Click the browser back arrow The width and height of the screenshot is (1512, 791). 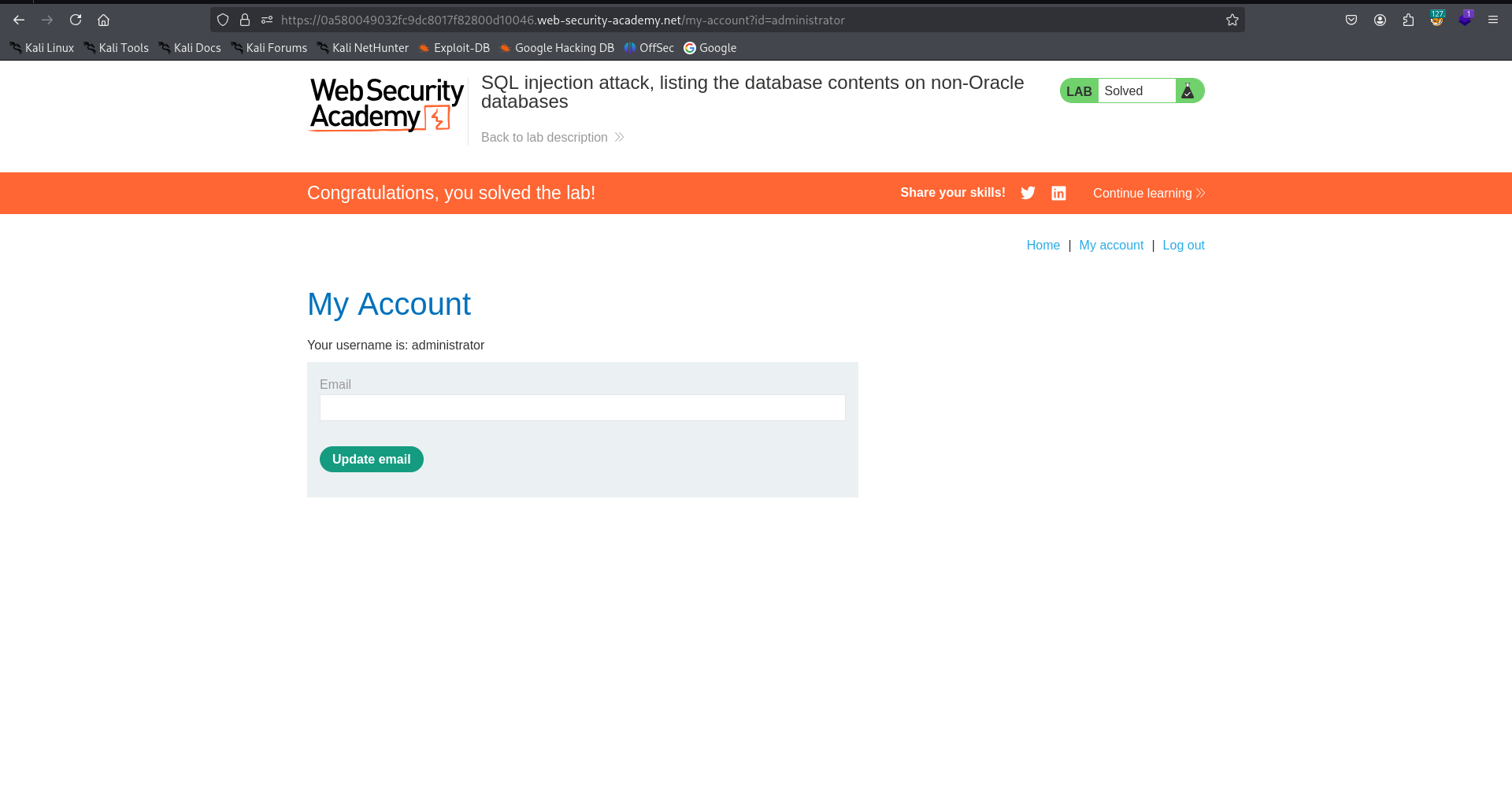click(19, 20)
